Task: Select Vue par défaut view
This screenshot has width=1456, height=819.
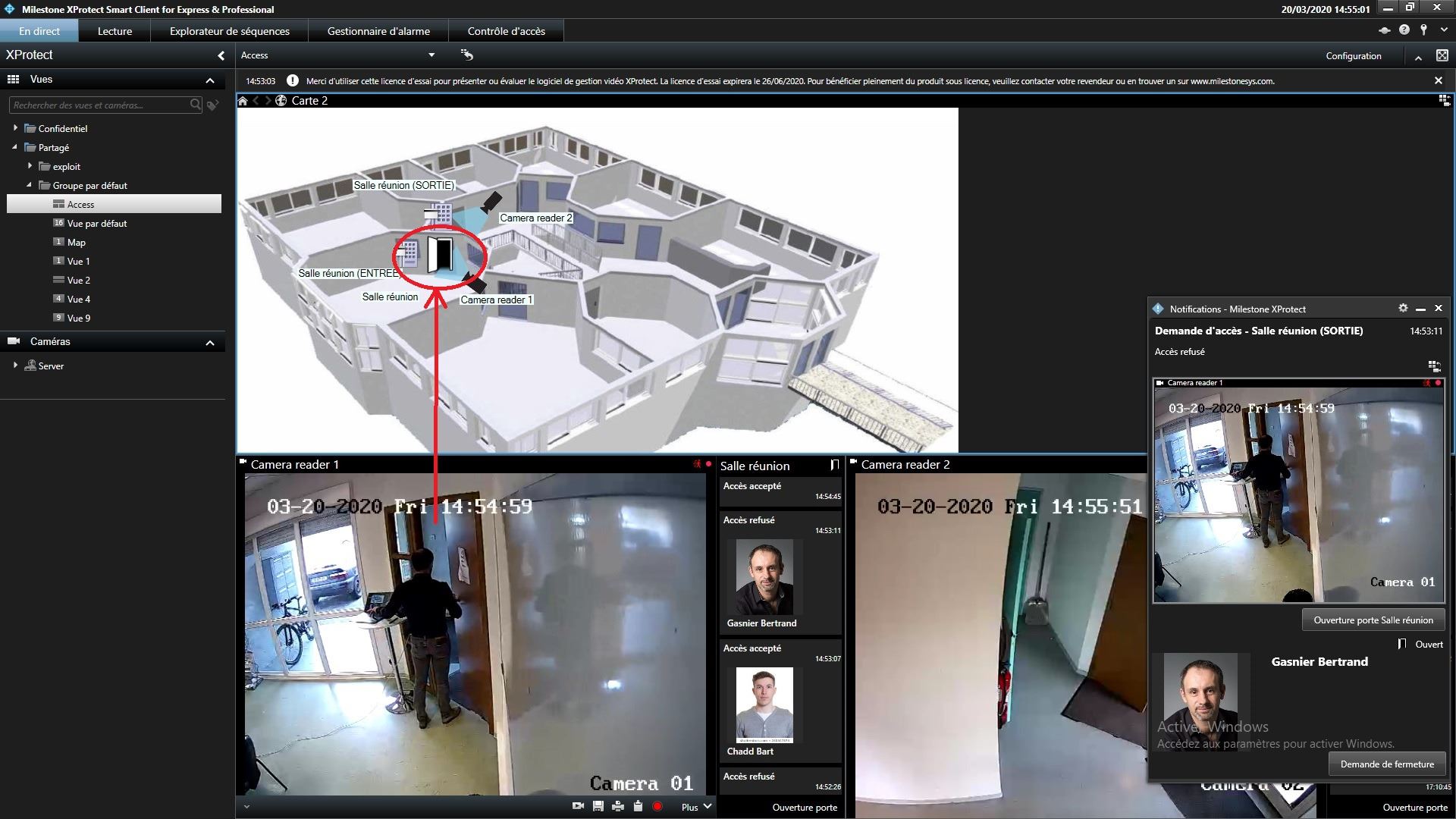Action: 96,223
